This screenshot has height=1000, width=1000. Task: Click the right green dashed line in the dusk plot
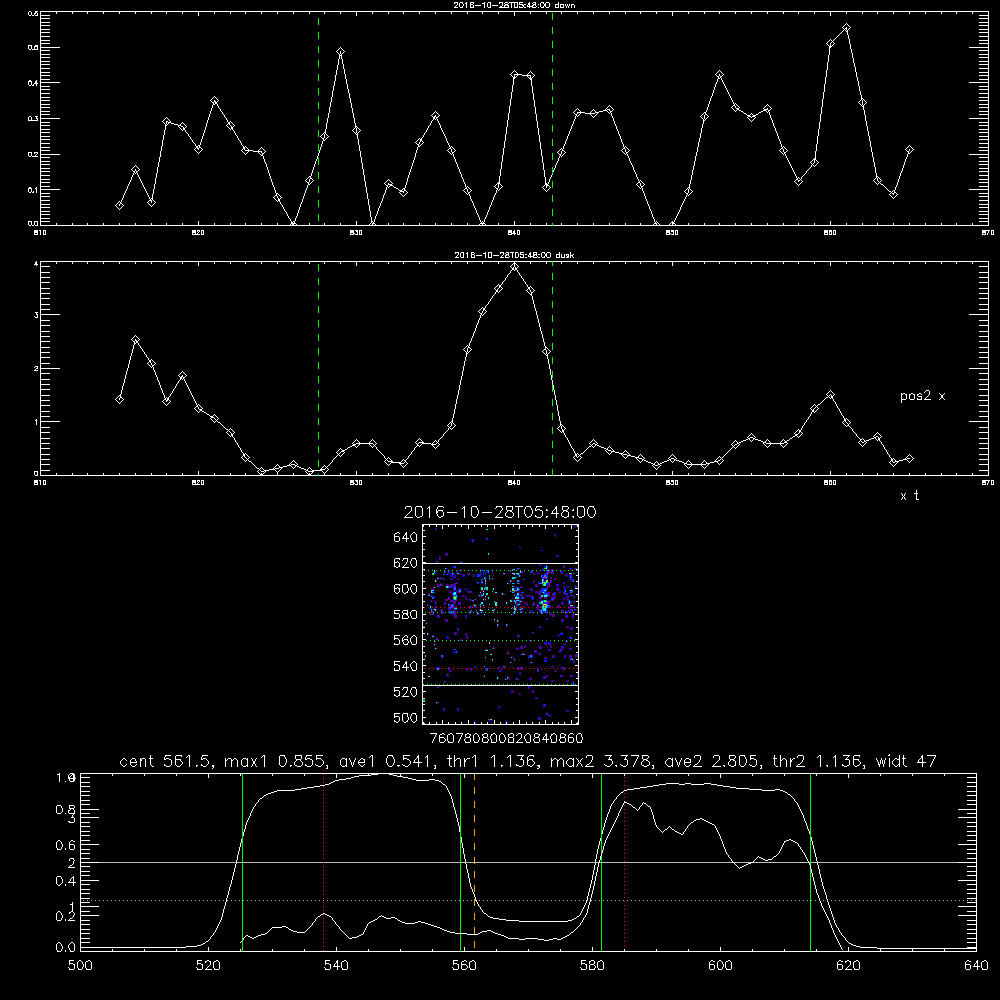pos(552,369)
